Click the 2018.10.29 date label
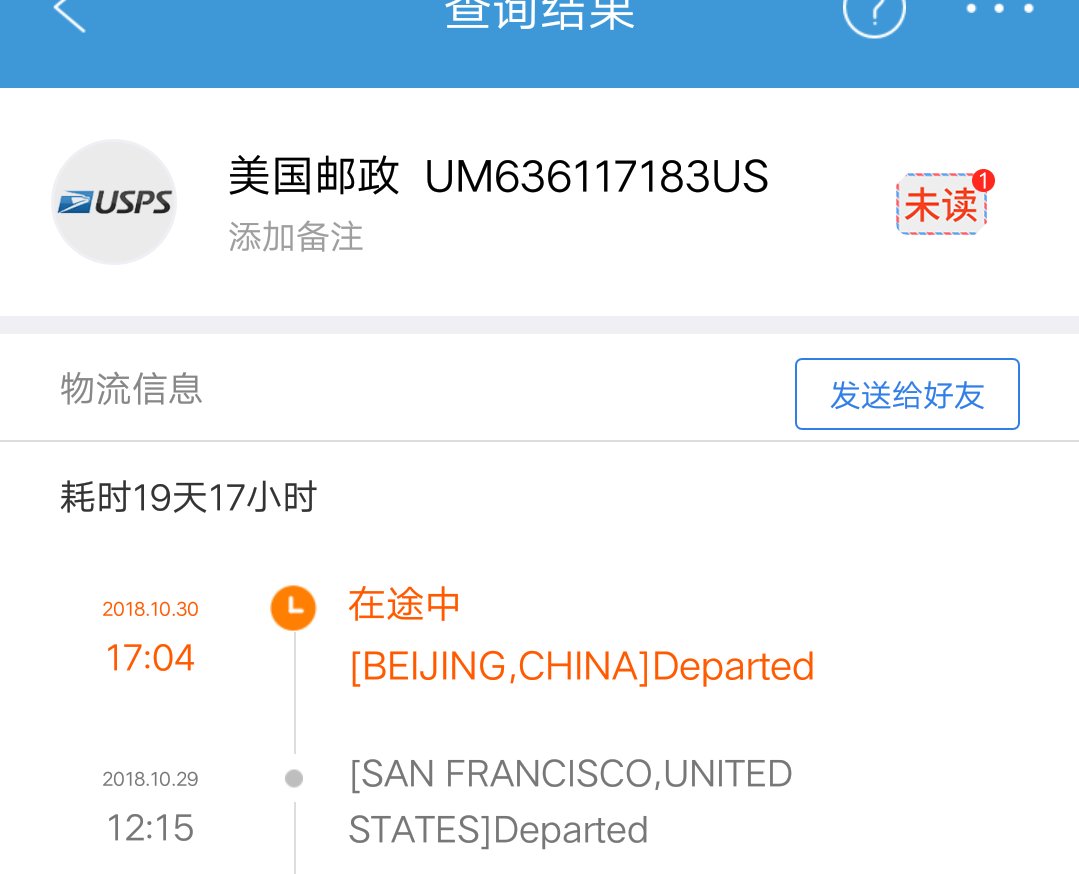The width and height of the screenshot is (1079, 874). (x=150, y=779)
